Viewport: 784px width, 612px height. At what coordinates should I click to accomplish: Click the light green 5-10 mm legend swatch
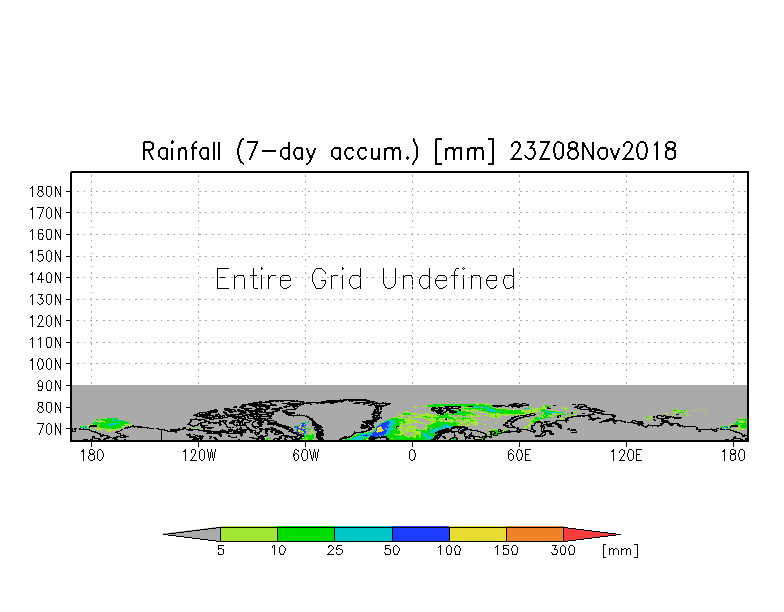click(x=249, y=534)
